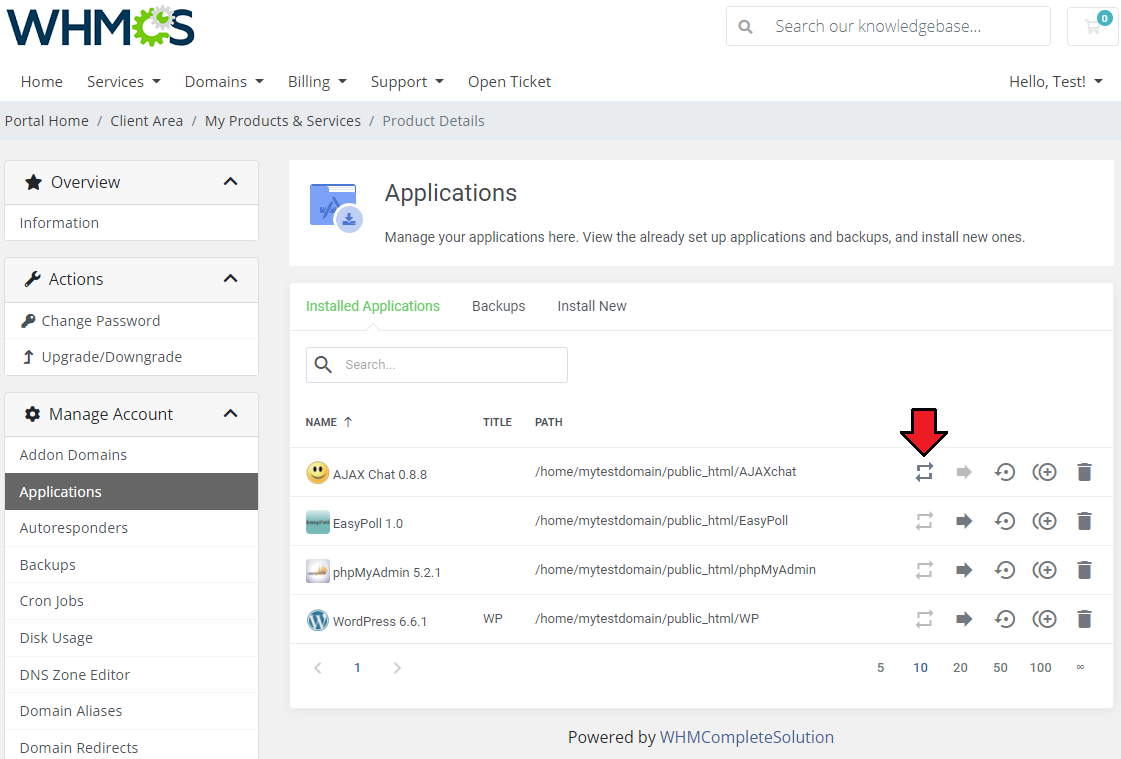Open the Services dropdown menu
This screenshot has width=1121, height=759.
click(124, 81)
